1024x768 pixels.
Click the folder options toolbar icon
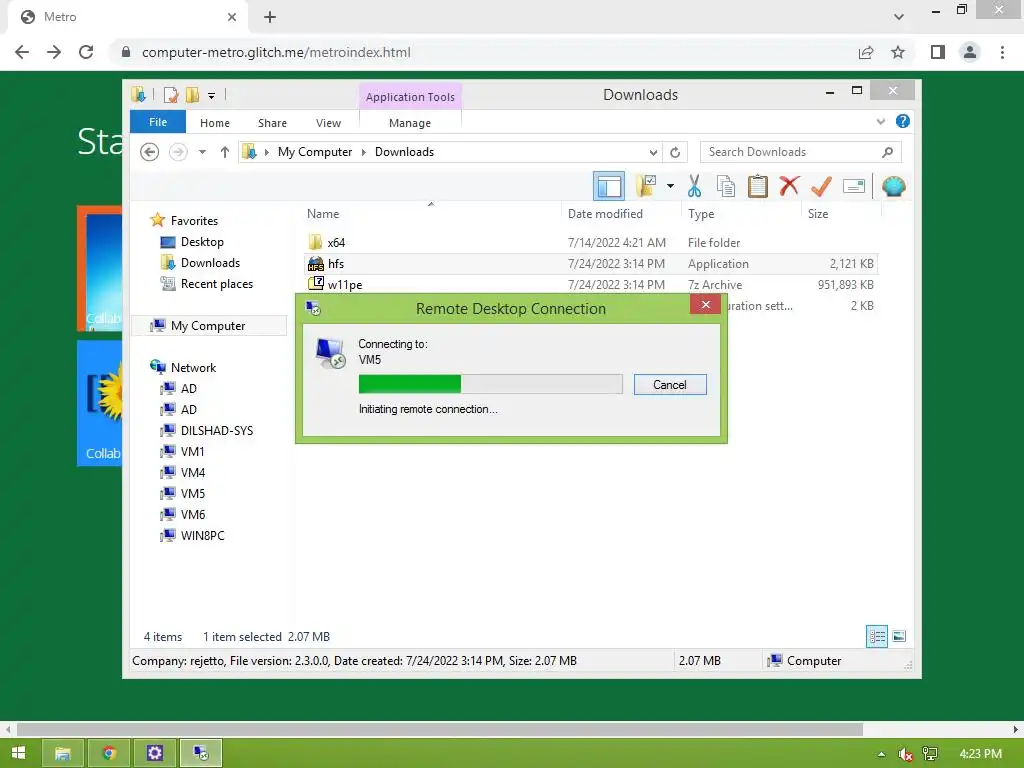click(646, 186)
